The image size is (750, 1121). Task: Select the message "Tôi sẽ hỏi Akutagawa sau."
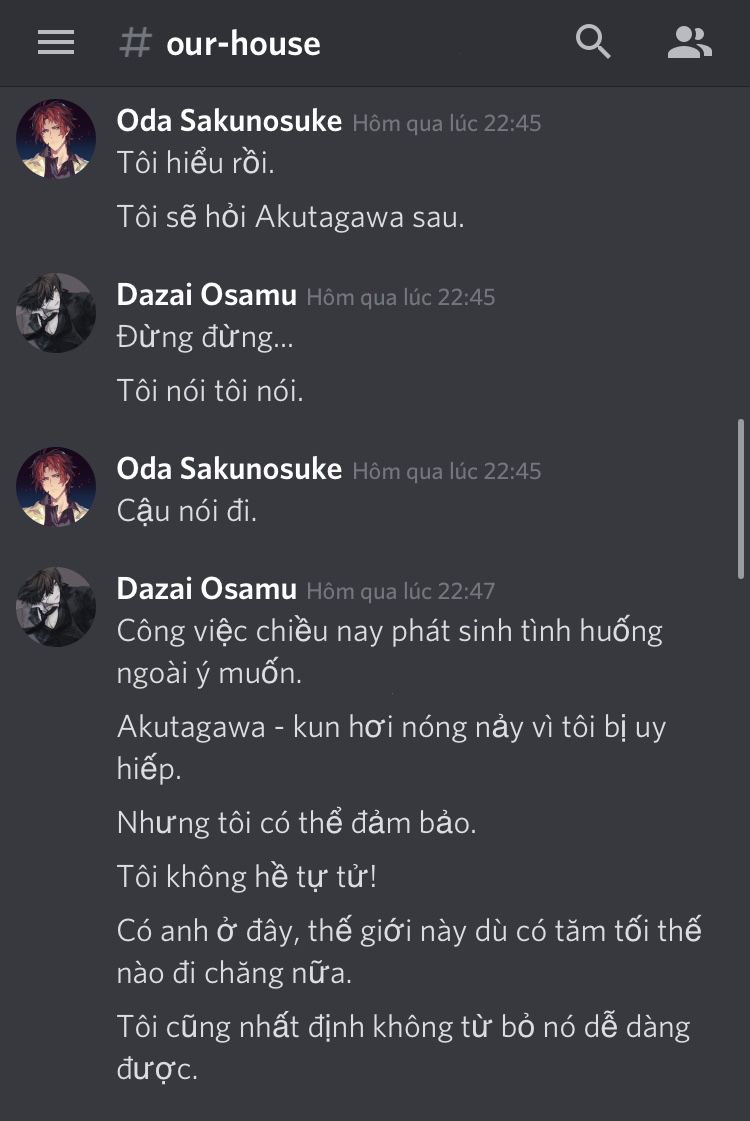[290, 217]
